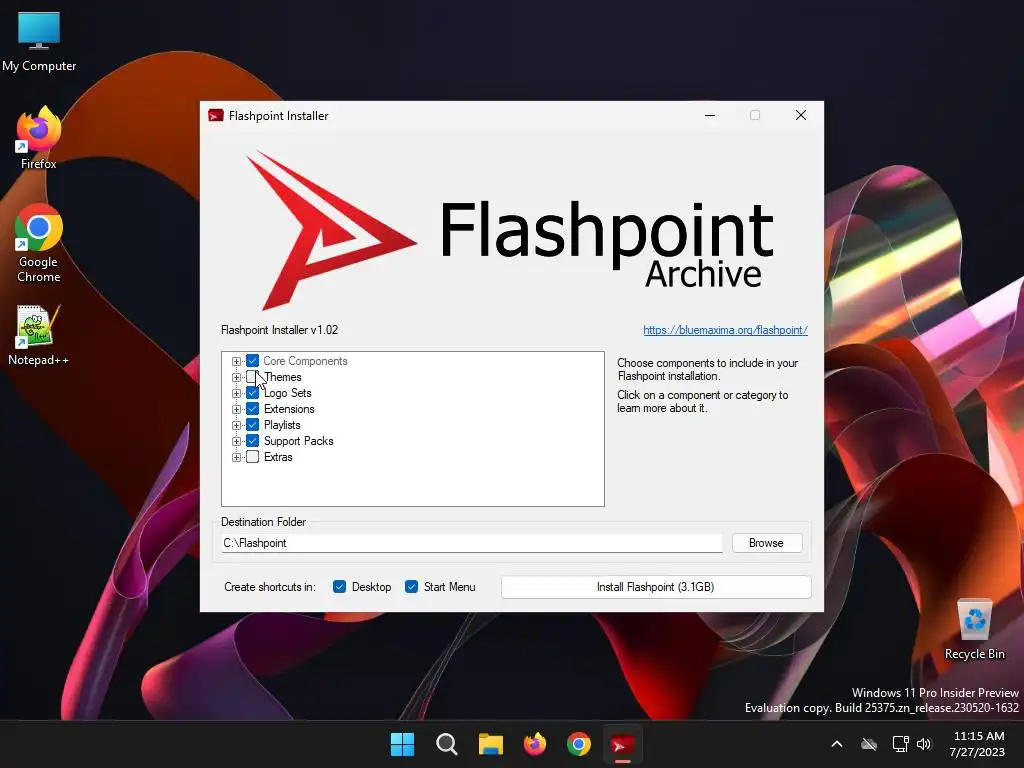
Task: Uncheck the Extensions checkbox
Action: pos(253,409)
